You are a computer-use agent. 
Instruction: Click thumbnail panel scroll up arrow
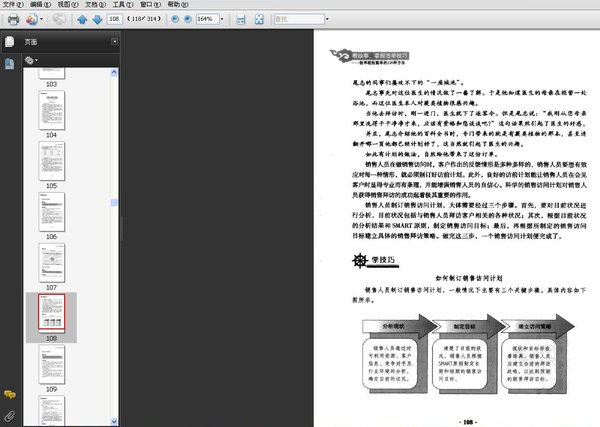(x=114, y=72)
